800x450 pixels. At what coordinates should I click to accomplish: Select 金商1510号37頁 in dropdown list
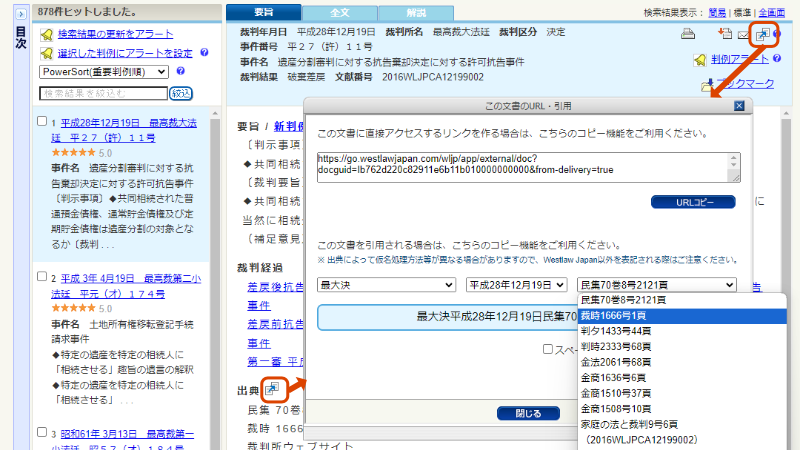click(682, 393)
